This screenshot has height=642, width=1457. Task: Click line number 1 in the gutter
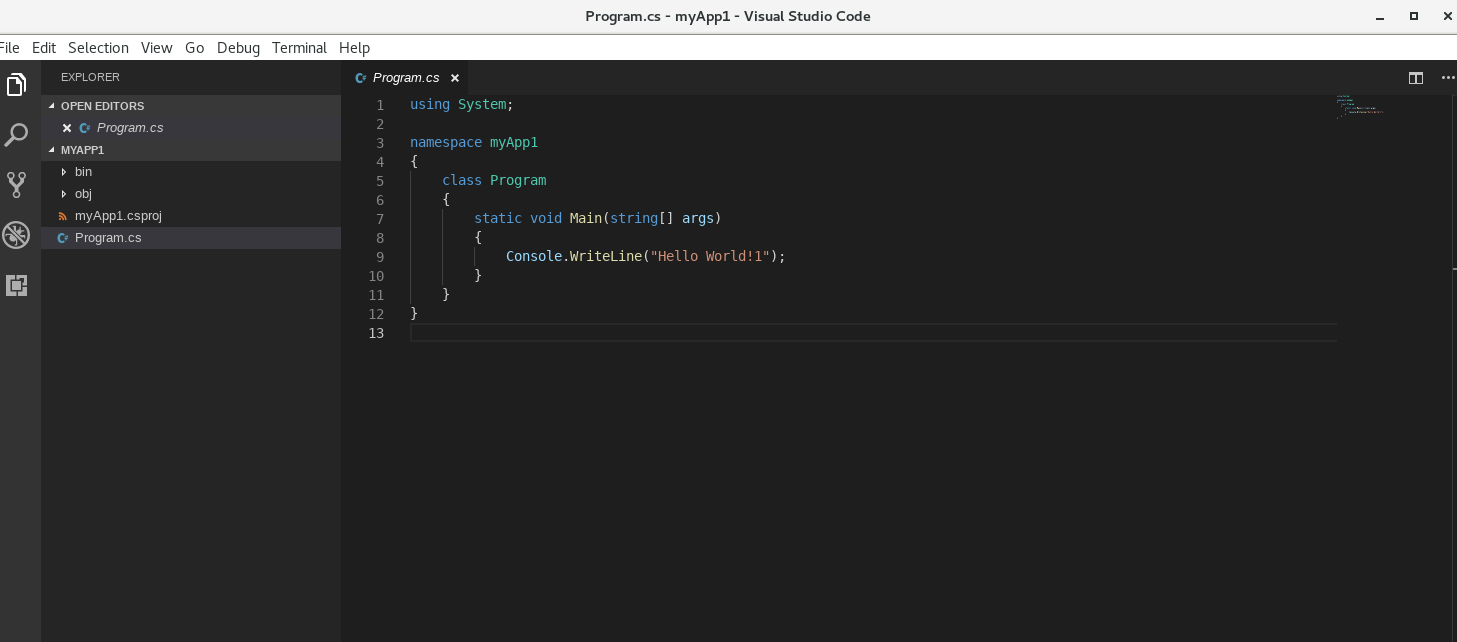[379, 105]
